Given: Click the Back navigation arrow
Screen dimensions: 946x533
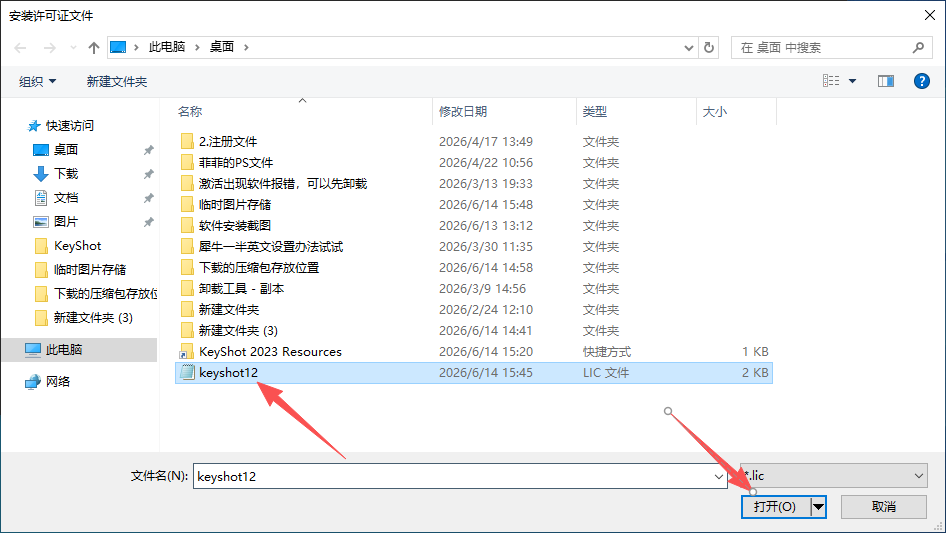Looking at the screenshot, I should point(20,48).
